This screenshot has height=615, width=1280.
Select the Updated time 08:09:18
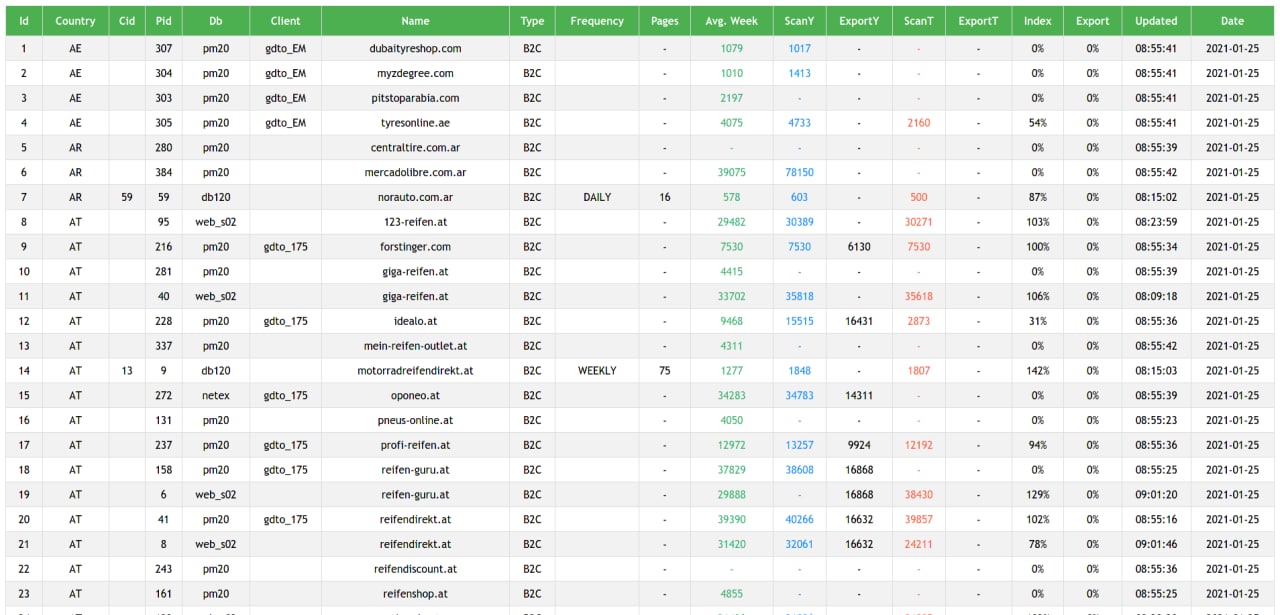1156,296
